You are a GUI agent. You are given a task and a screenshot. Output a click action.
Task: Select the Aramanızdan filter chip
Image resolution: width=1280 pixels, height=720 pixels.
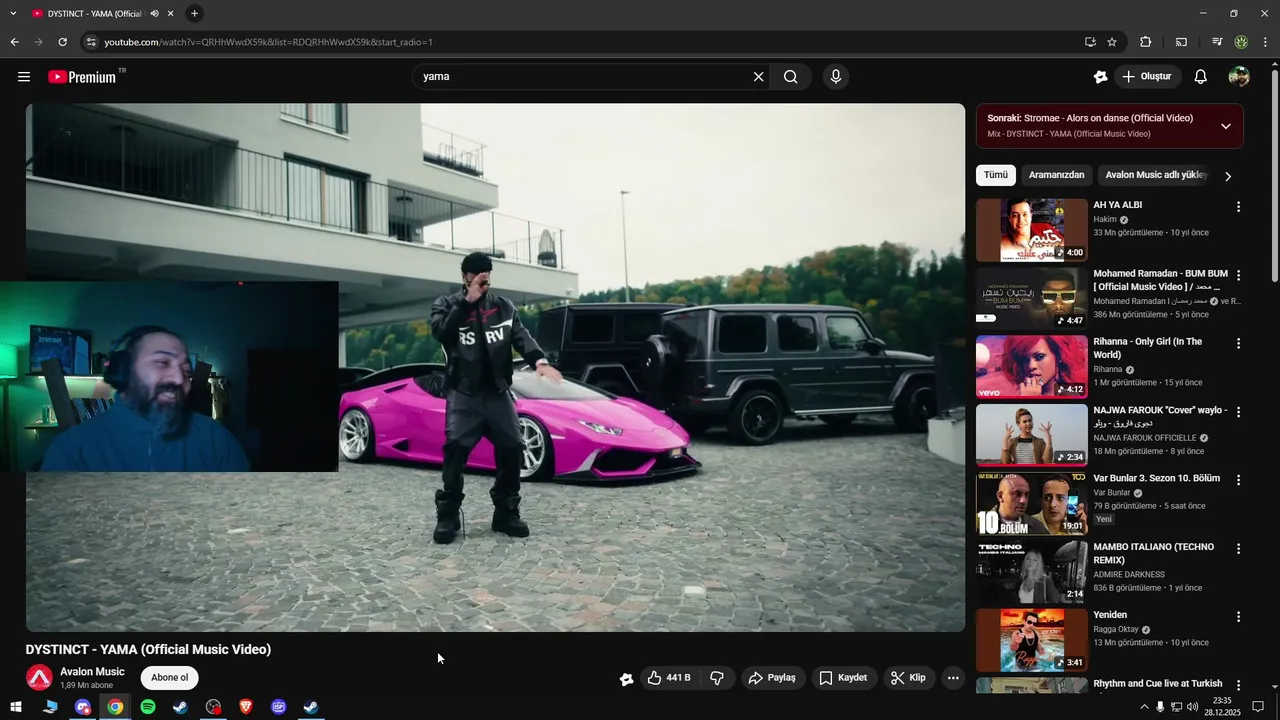(x=1056, y=175)
